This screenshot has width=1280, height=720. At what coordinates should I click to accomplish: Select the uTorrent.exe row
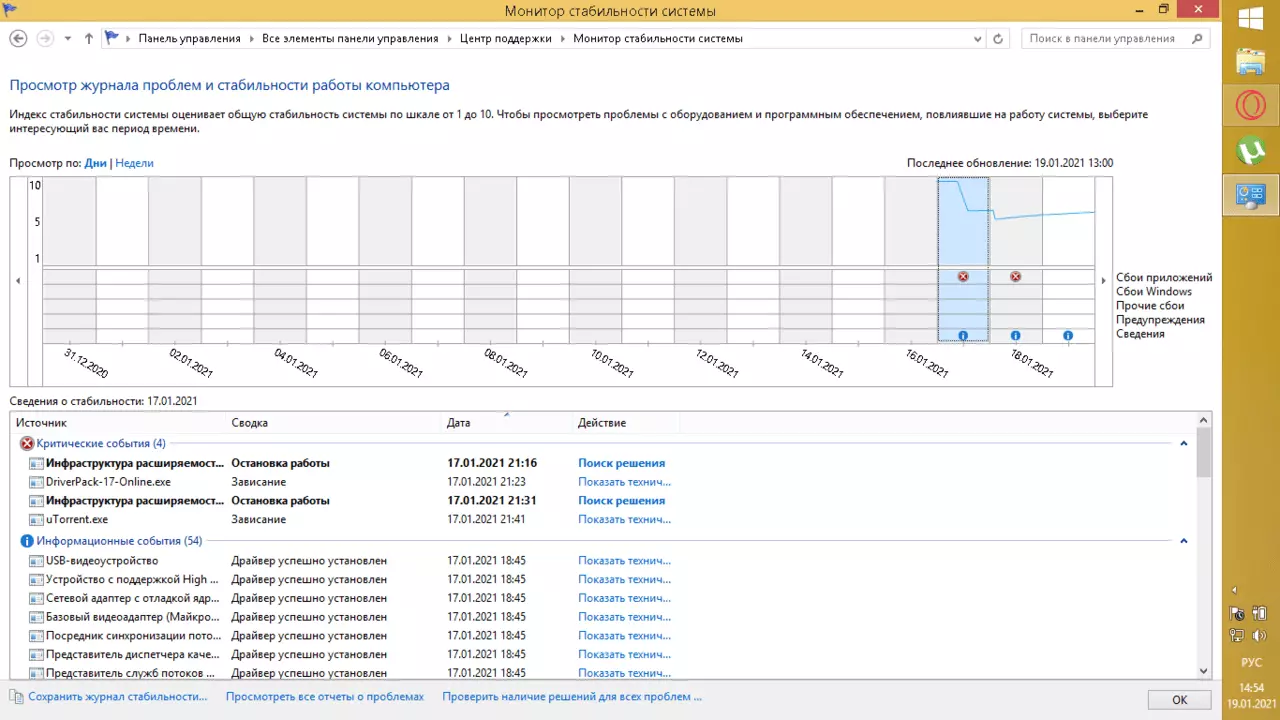coord(603,520)
